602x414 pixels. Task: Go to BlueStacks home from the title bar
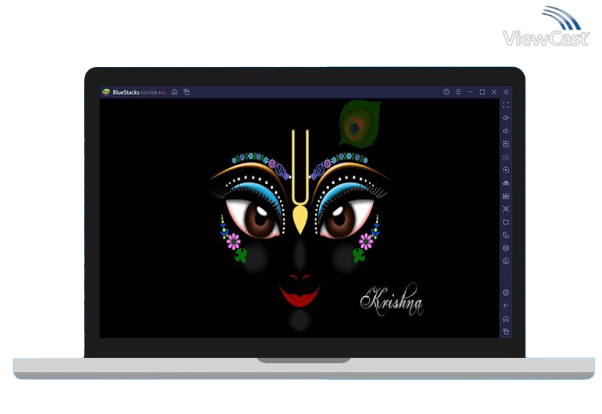pyautogui.click(x=175, y=92)
